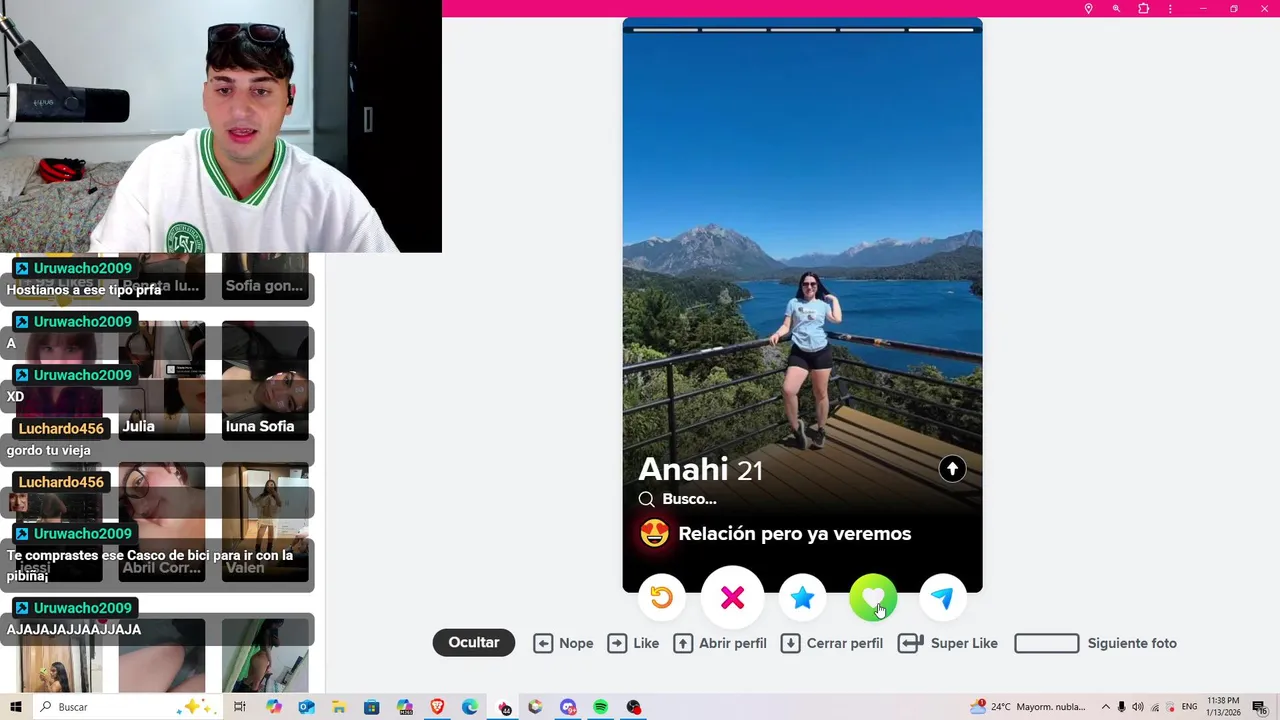1280x720 pixels.
Task: Open Valen's match thumbnail
Action: click(265, 521)
